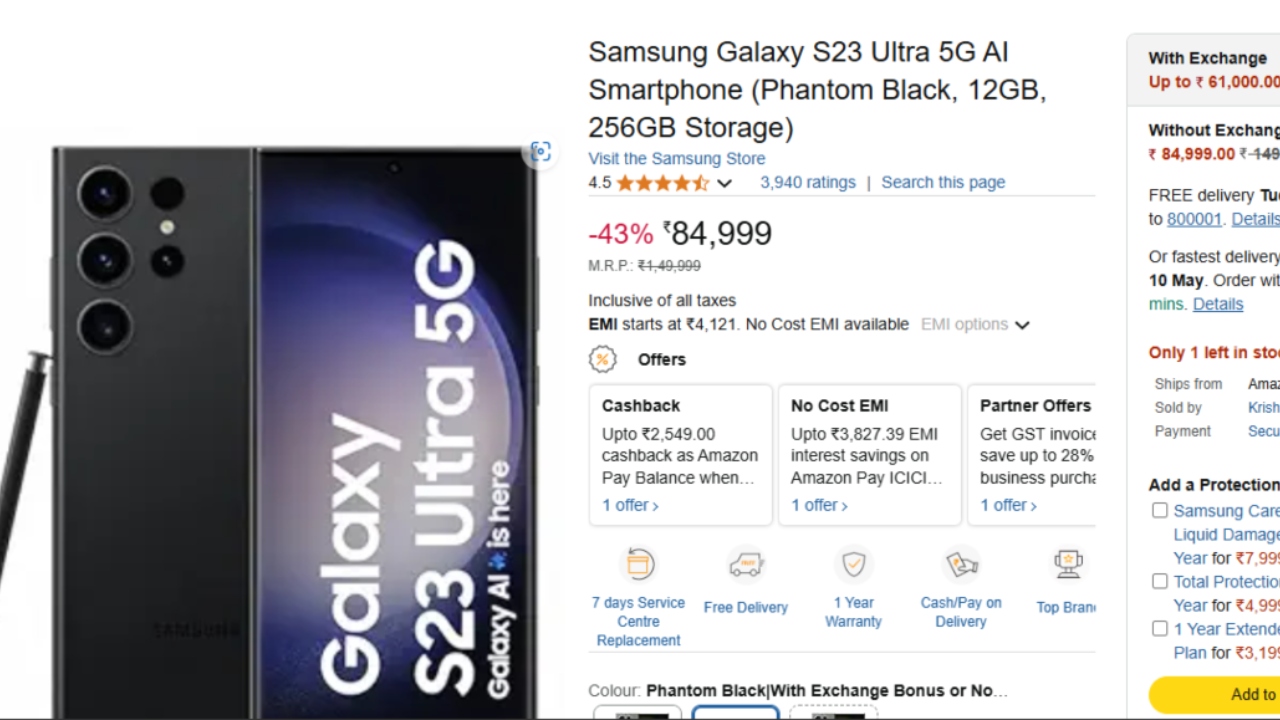Expand the Cashback 1 offer link
The image size is (1280, 720).
[630, 505]
